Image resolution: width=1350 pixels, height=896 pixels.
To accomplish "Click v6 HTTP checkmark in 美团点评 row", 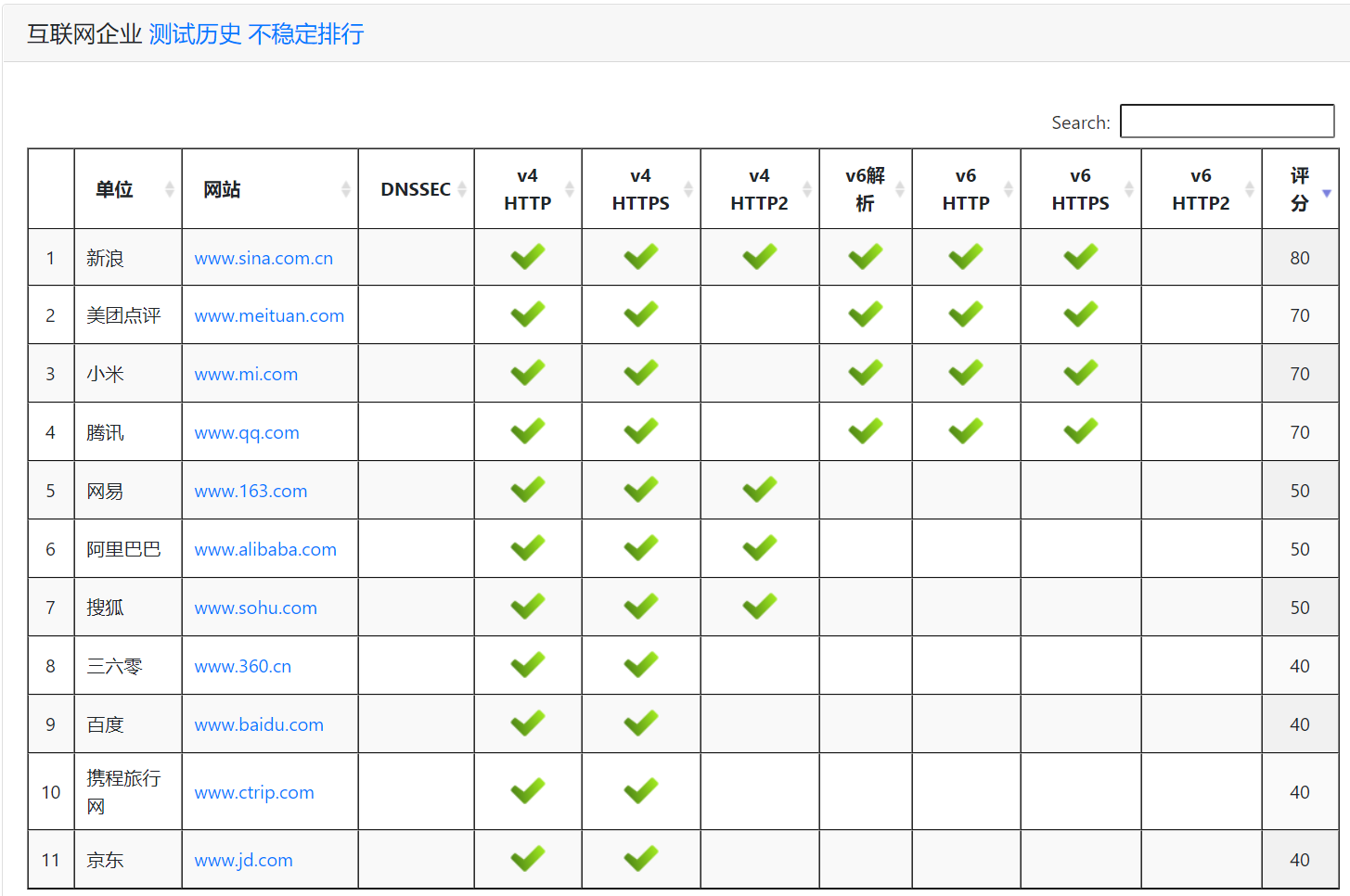I will tap(966, 314).
